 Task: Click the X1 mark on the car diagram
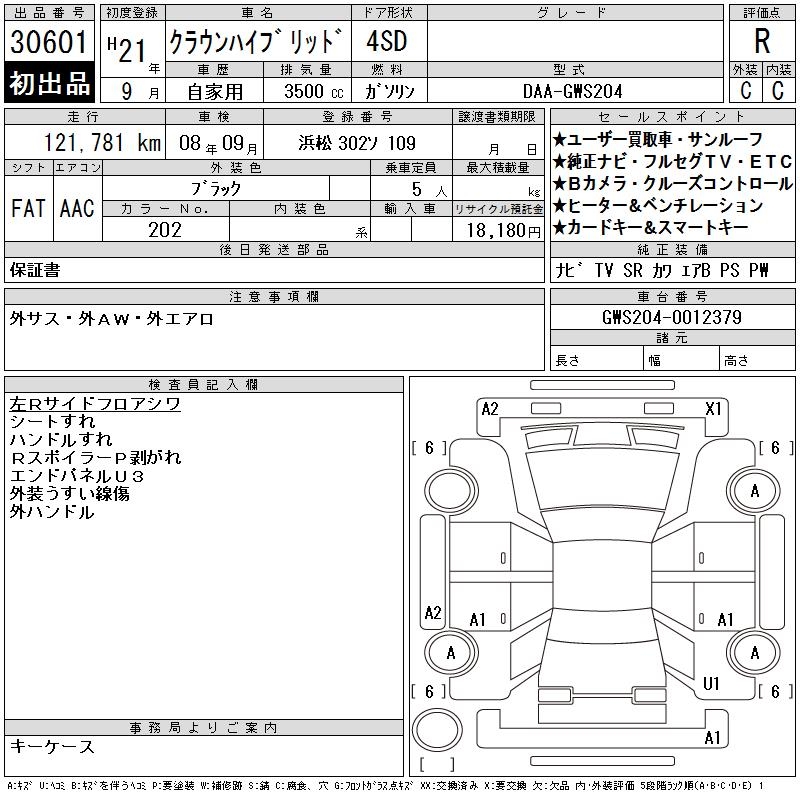click(x=713, y=409)
